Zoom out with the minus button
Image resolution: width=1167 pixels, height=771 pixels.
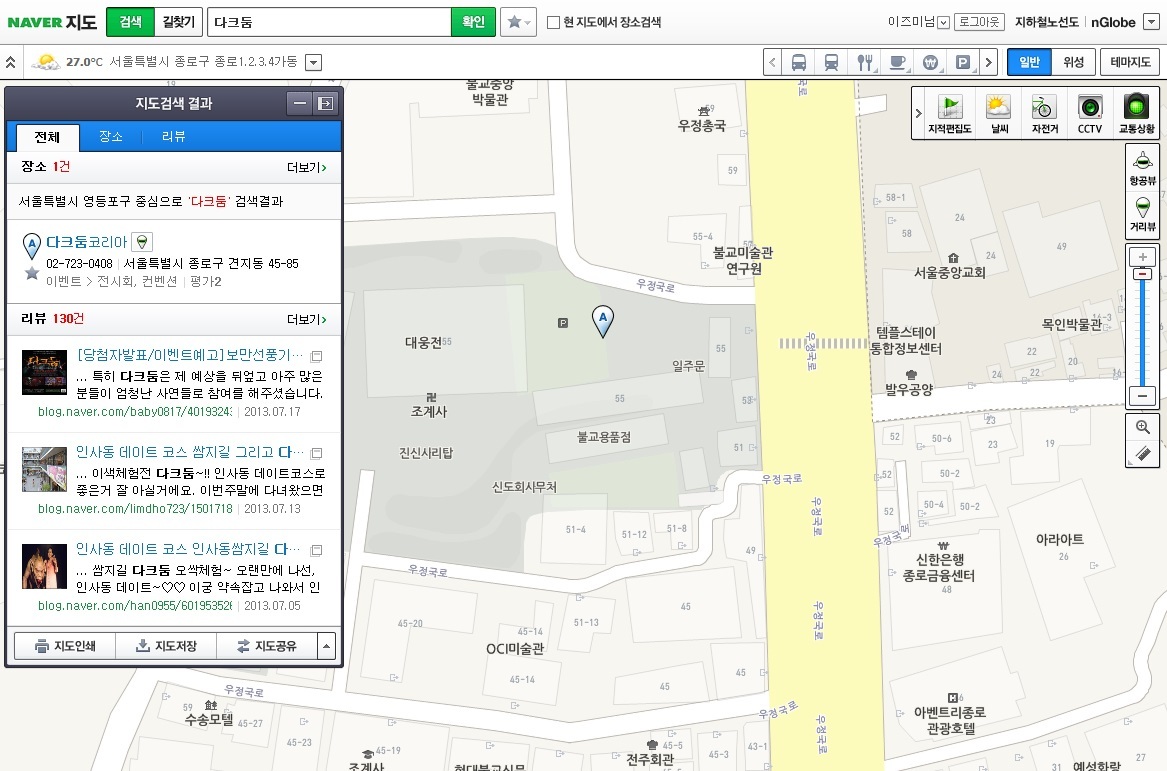click(1142, 396)
